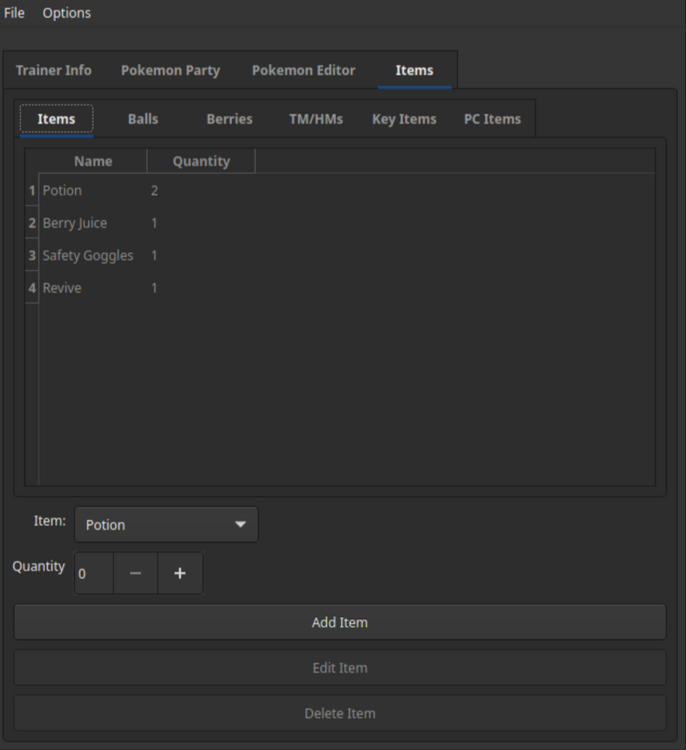Click the Quantity column header
This screenshot has height=750, width=686.
pos(201,161)
